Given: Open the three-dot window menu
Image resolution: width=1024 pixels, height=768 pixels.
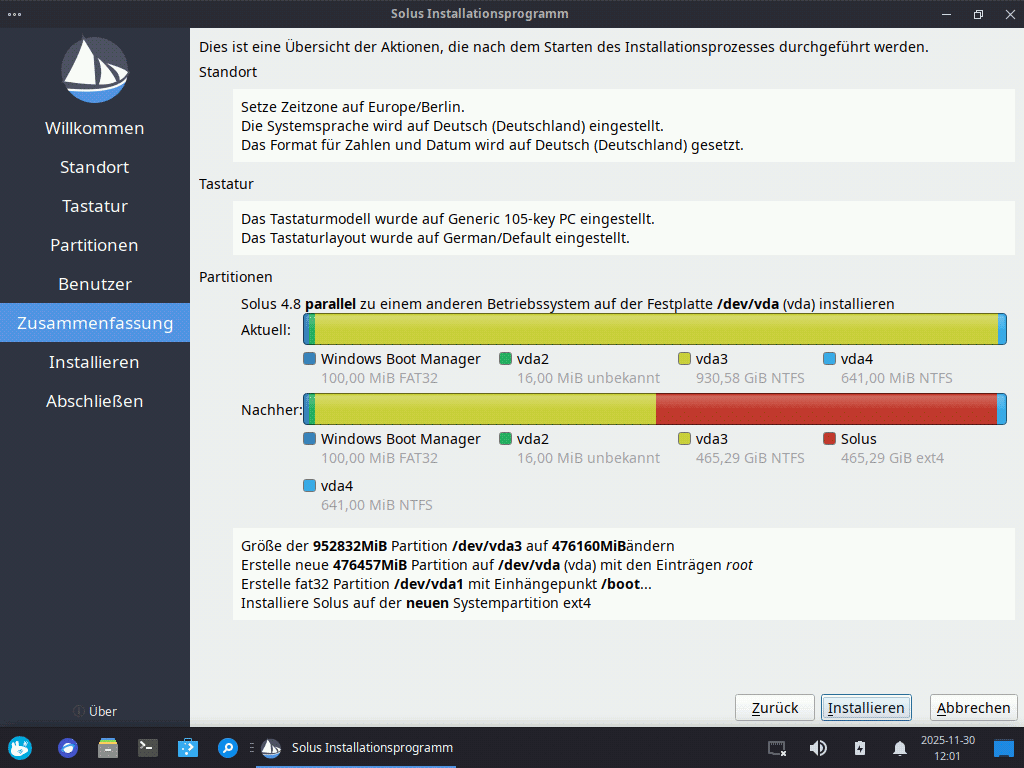Looking at the screenshot, I should click(x=14, y=14).
